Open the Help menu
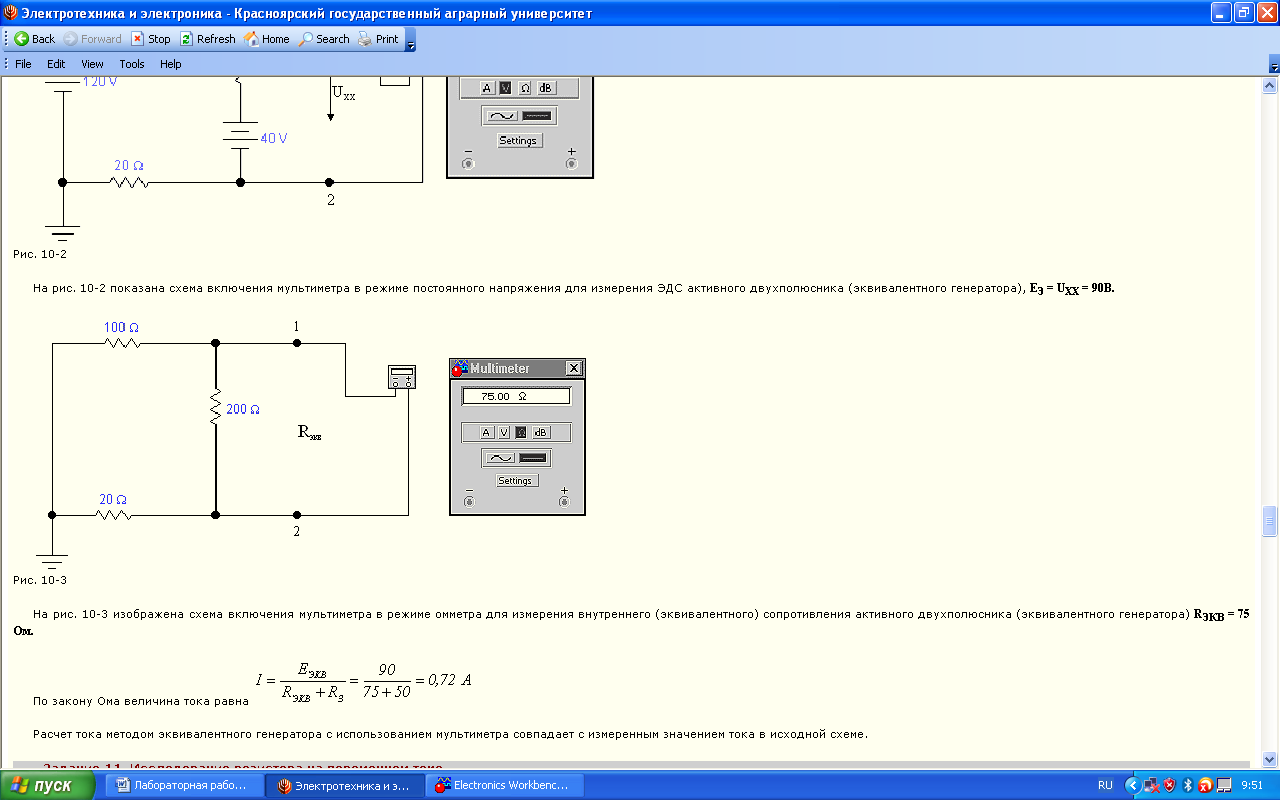 [171, 64]
